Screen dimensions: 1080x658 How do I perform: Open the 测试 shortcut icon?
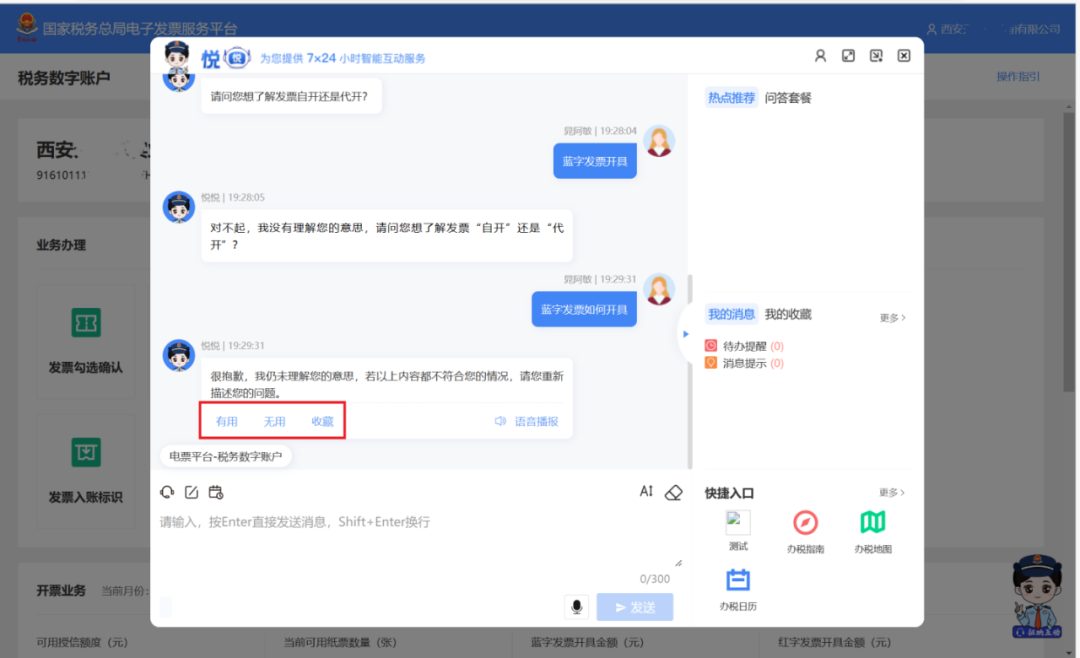738,523
